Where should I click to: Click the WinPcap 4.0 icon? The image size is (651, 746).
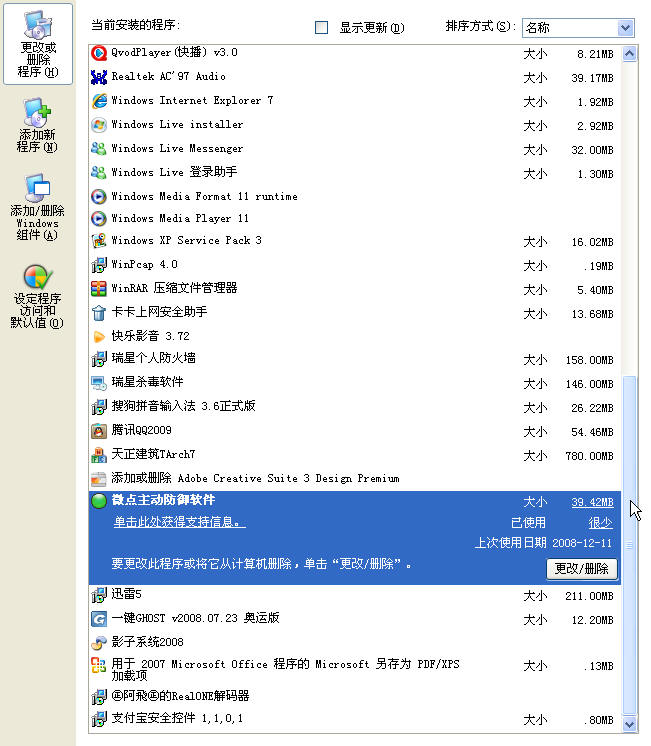pos(99,265)
